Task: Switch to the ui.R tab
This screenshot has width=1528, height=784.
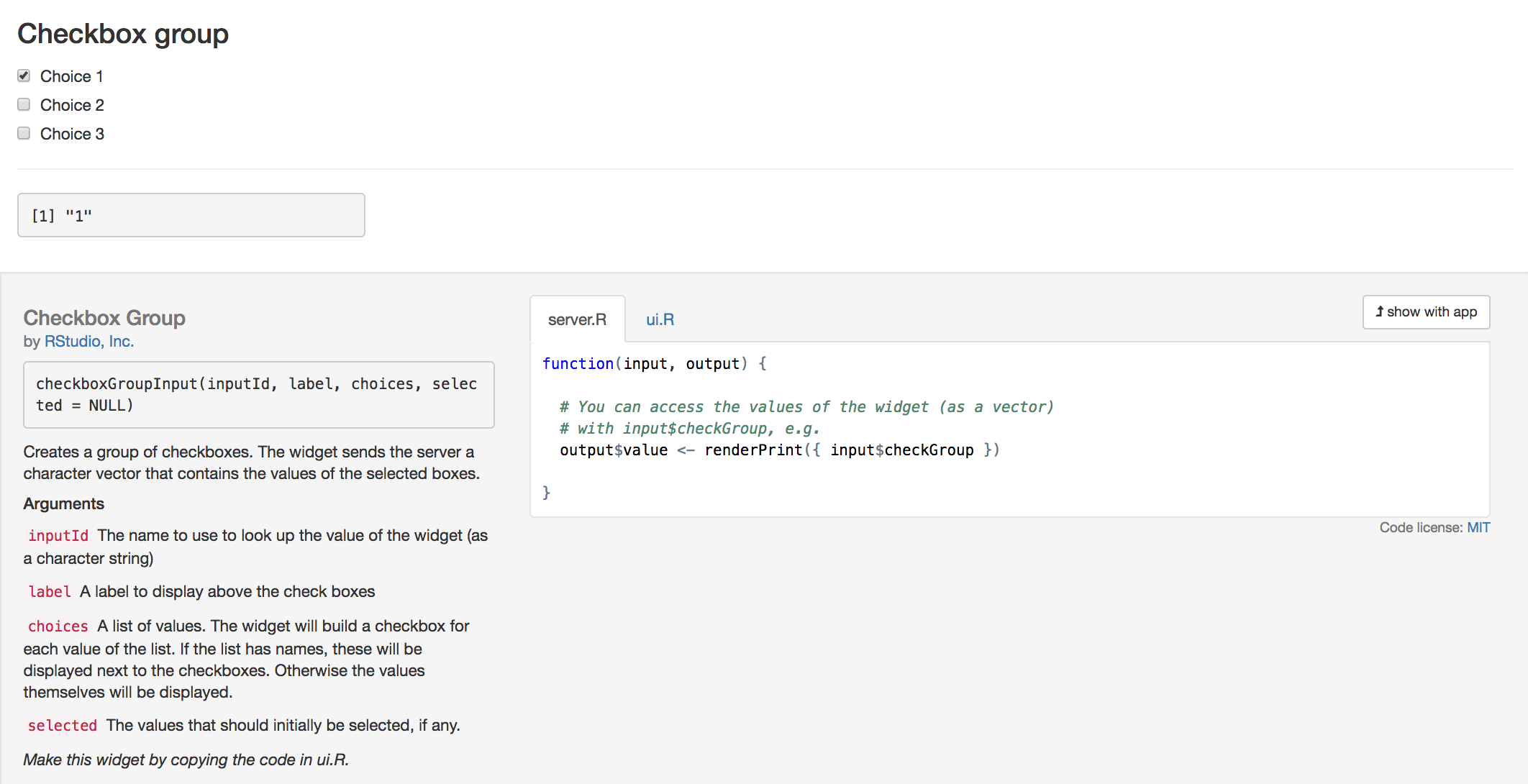Action: pyautogui.click(x=660, y=319)
